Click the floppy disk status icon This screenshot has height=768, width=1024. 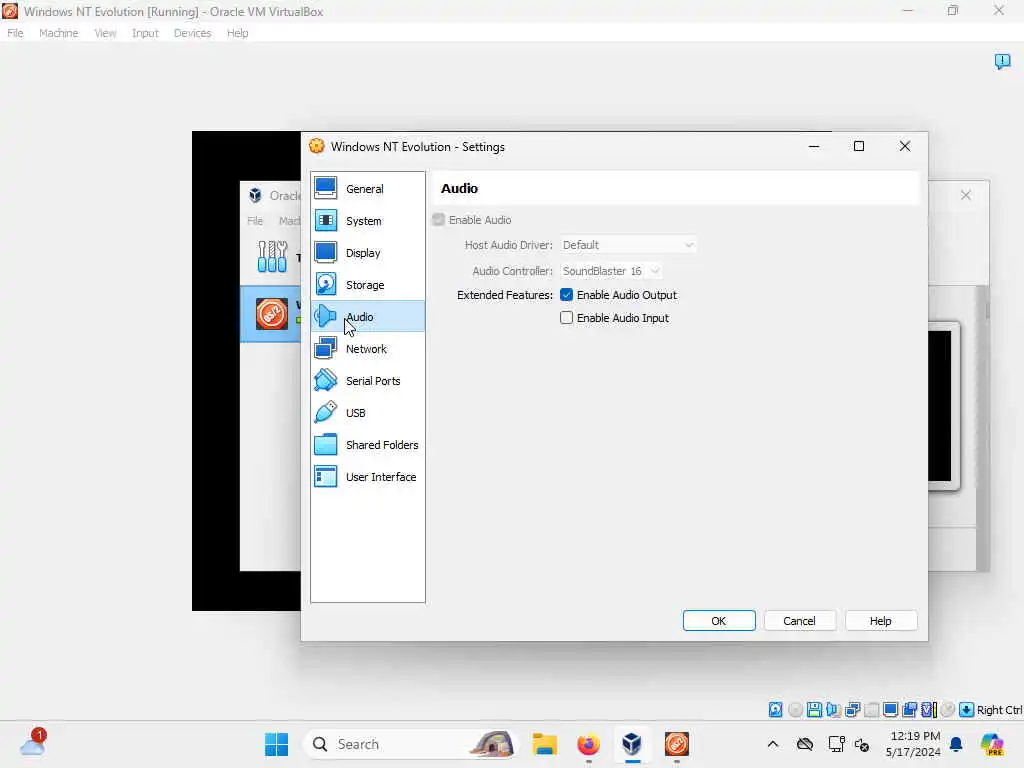[814, 710]
